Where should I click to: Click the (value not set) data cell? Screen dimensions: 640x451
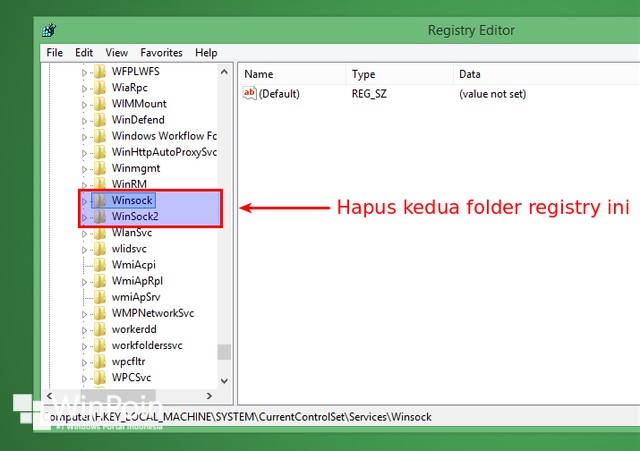pos(493,94)
